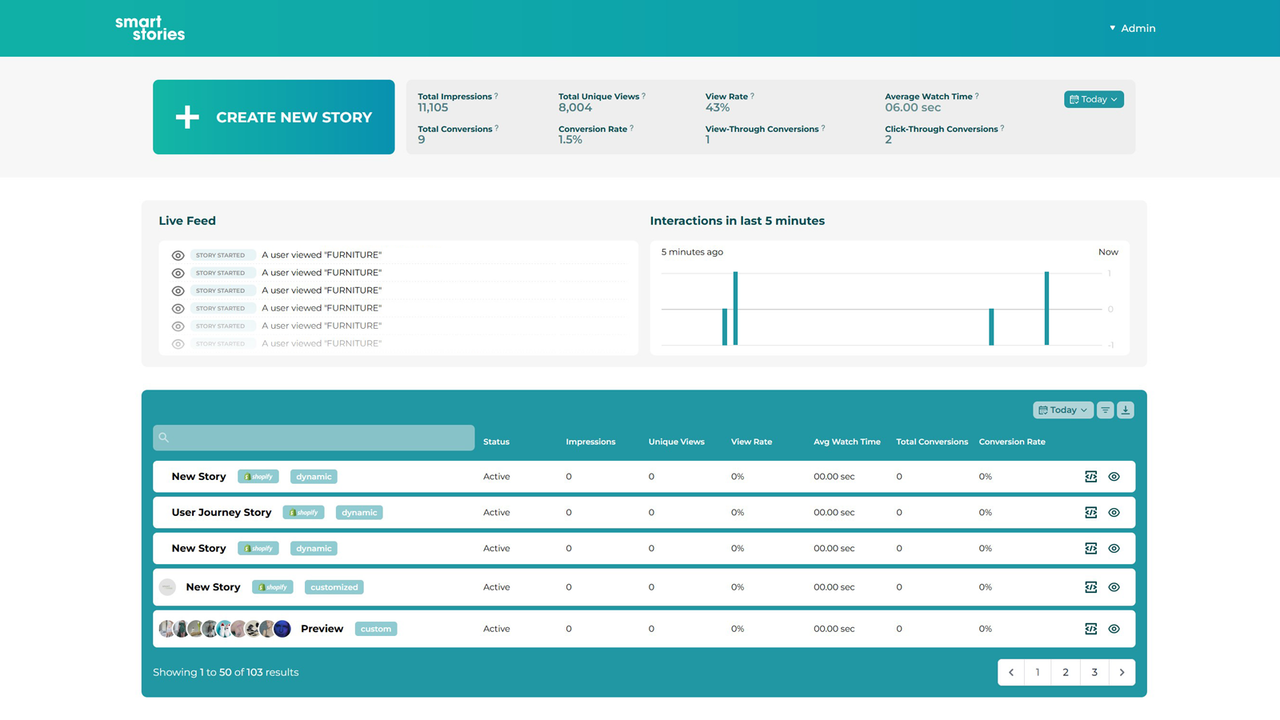Go to page 2 of results
The height and width of the screenshot is (720, 1280).
tap(1065, 672)
